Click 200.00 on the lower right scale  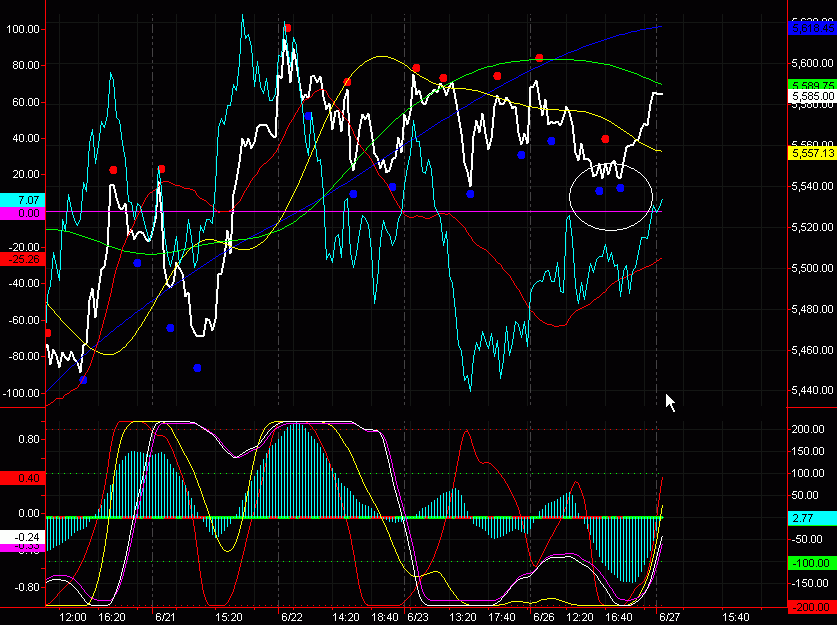click(807, 429)
